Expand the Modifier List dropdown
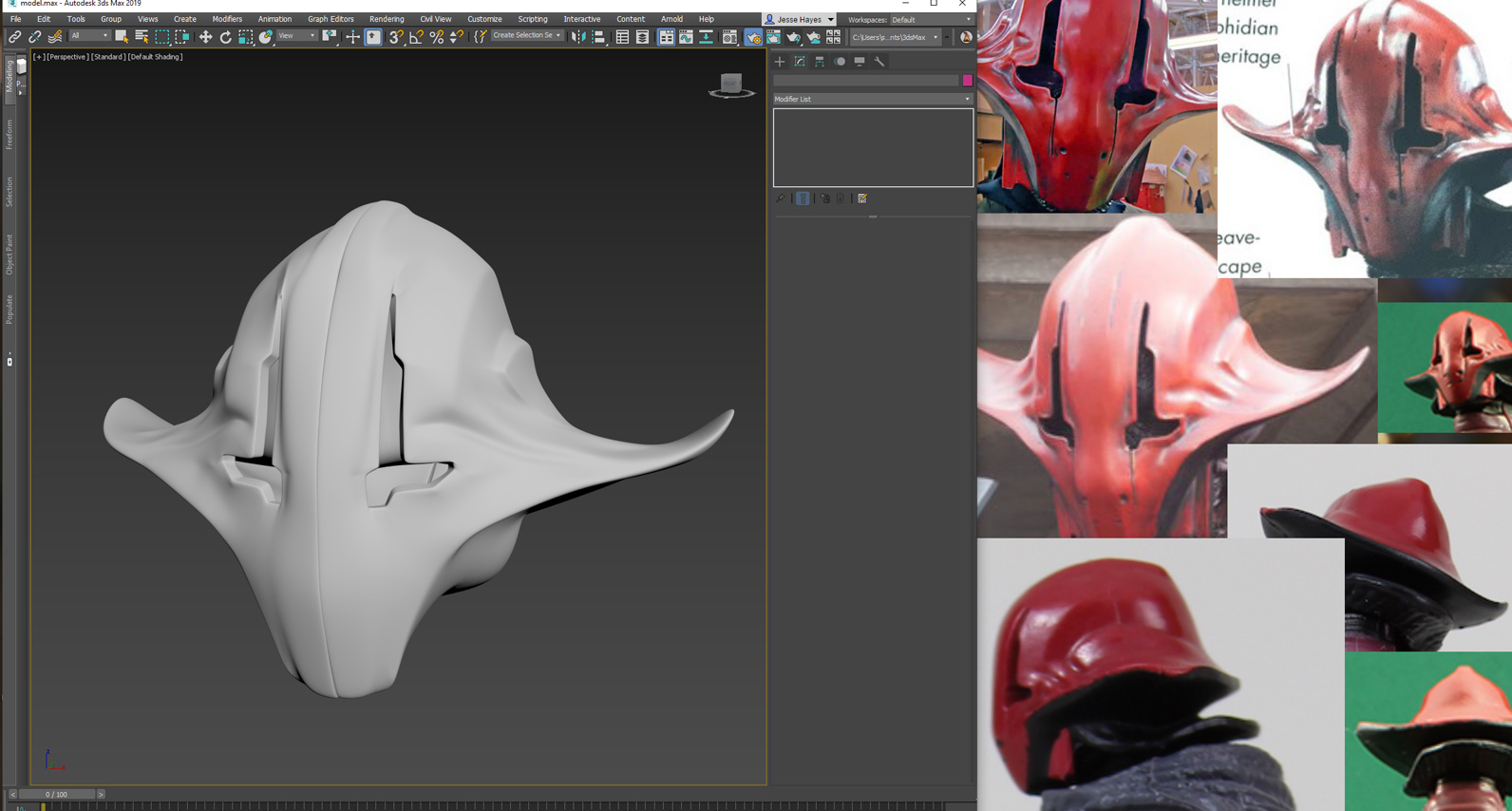 pyautogui.click(x=873, y=99)
